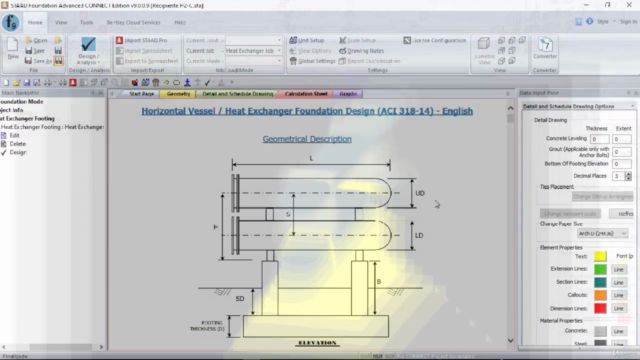
Task: Open Bentley Cloud Services tab
Action: point(133,22)
